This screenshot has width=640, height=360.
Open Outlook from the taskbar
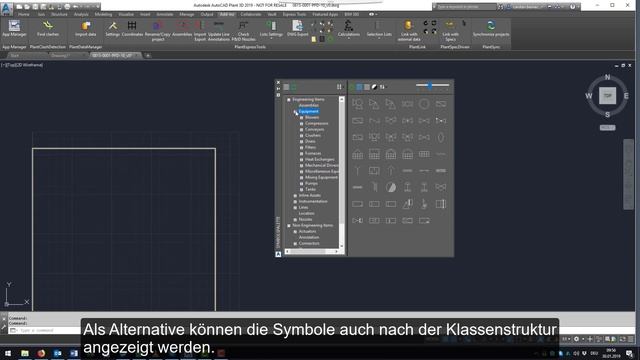coord(58,353)
